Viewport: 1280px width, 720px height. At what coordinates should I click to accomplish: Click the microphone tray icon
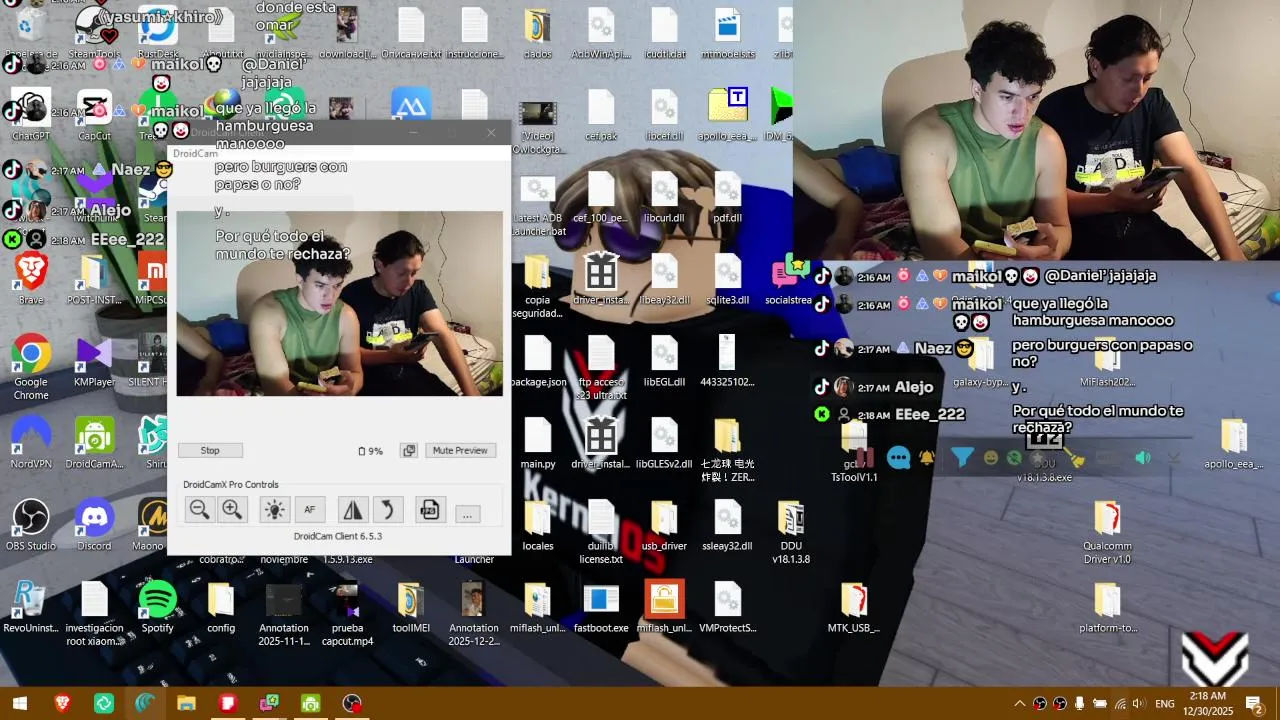1079,703
